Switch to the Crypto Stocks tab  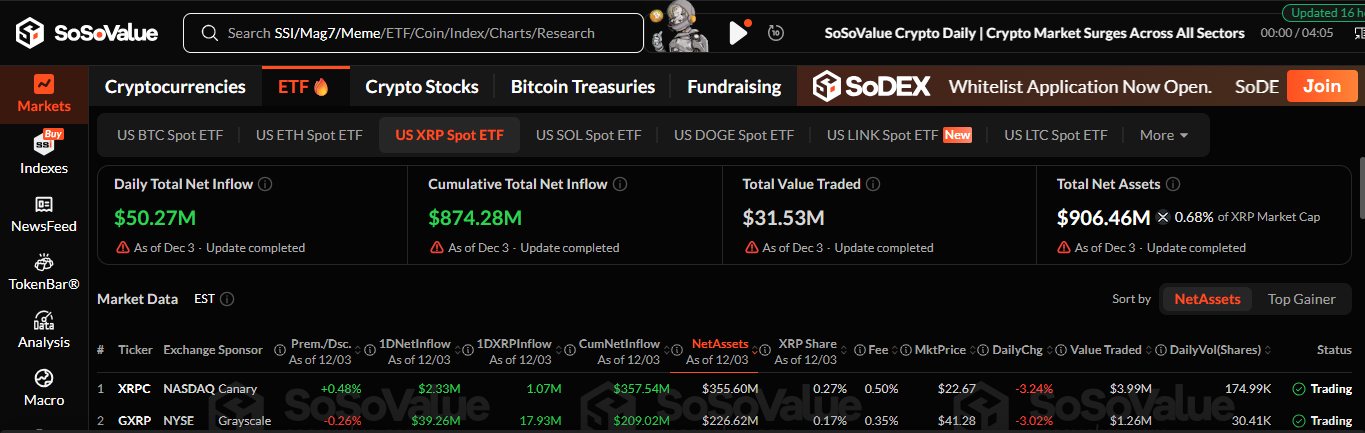421,87
